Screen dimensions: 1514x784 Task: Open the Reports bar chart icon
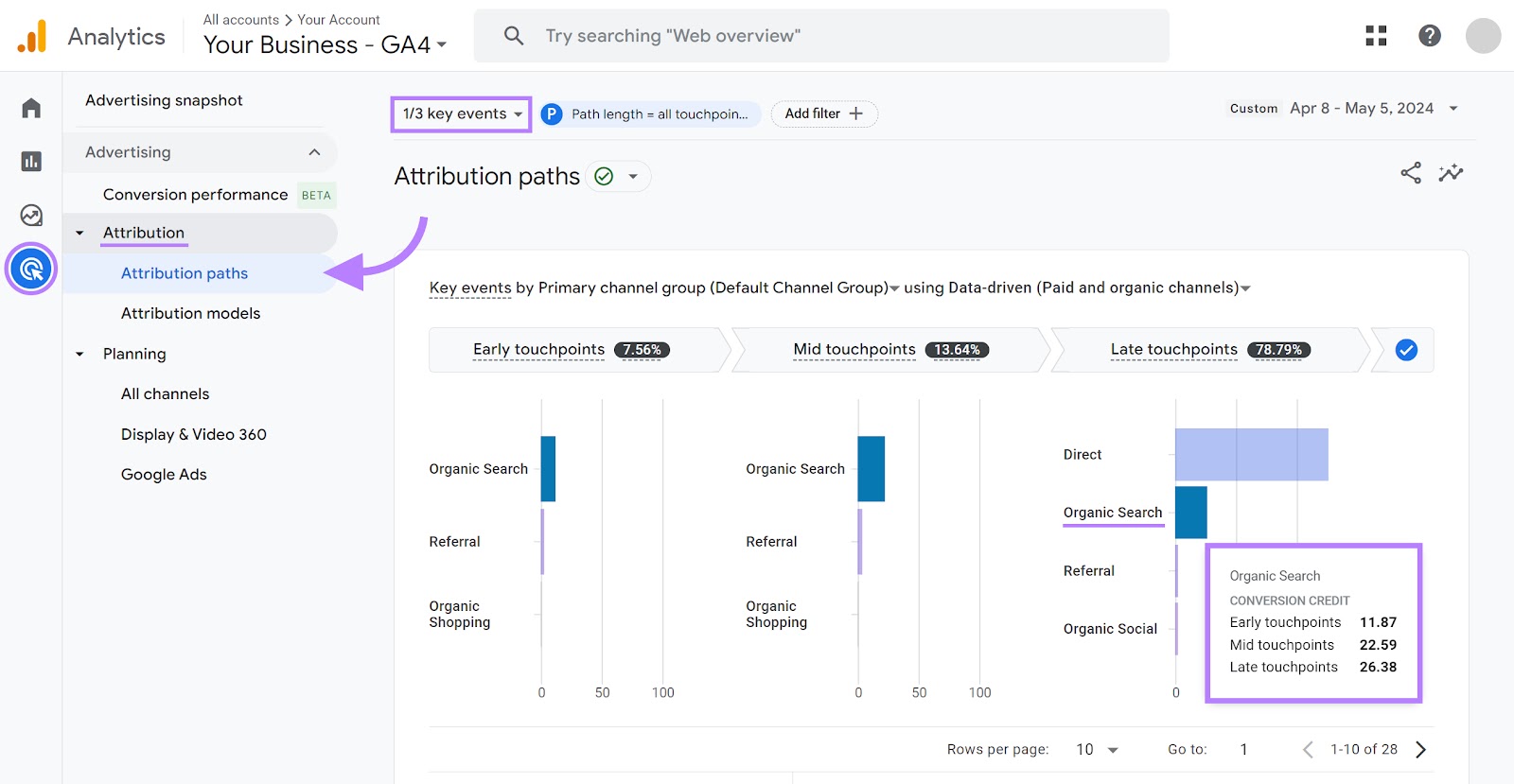pos(31,162)
